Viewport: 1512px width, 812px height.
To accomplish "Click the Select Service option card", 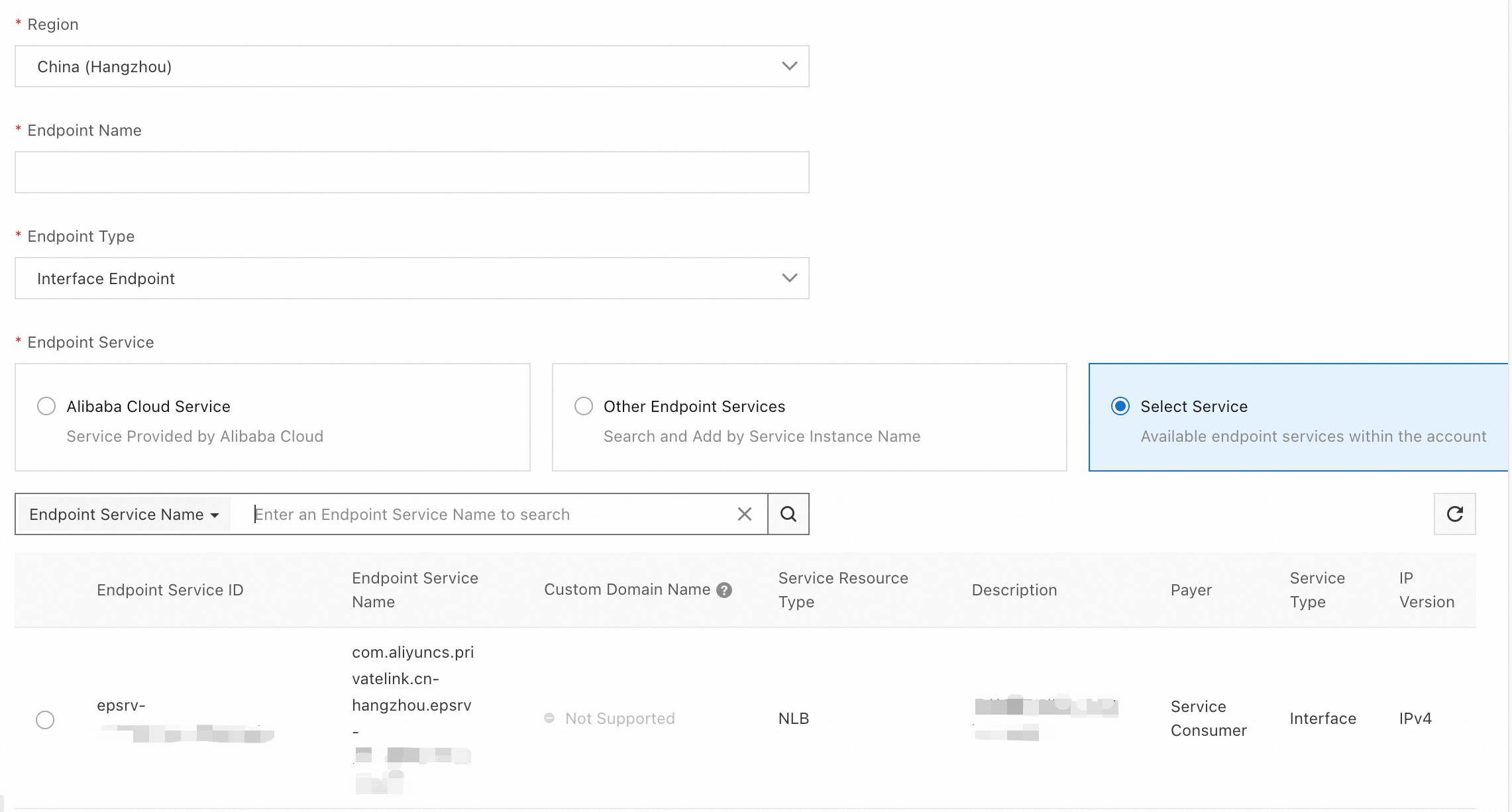I will point(1299,417).
